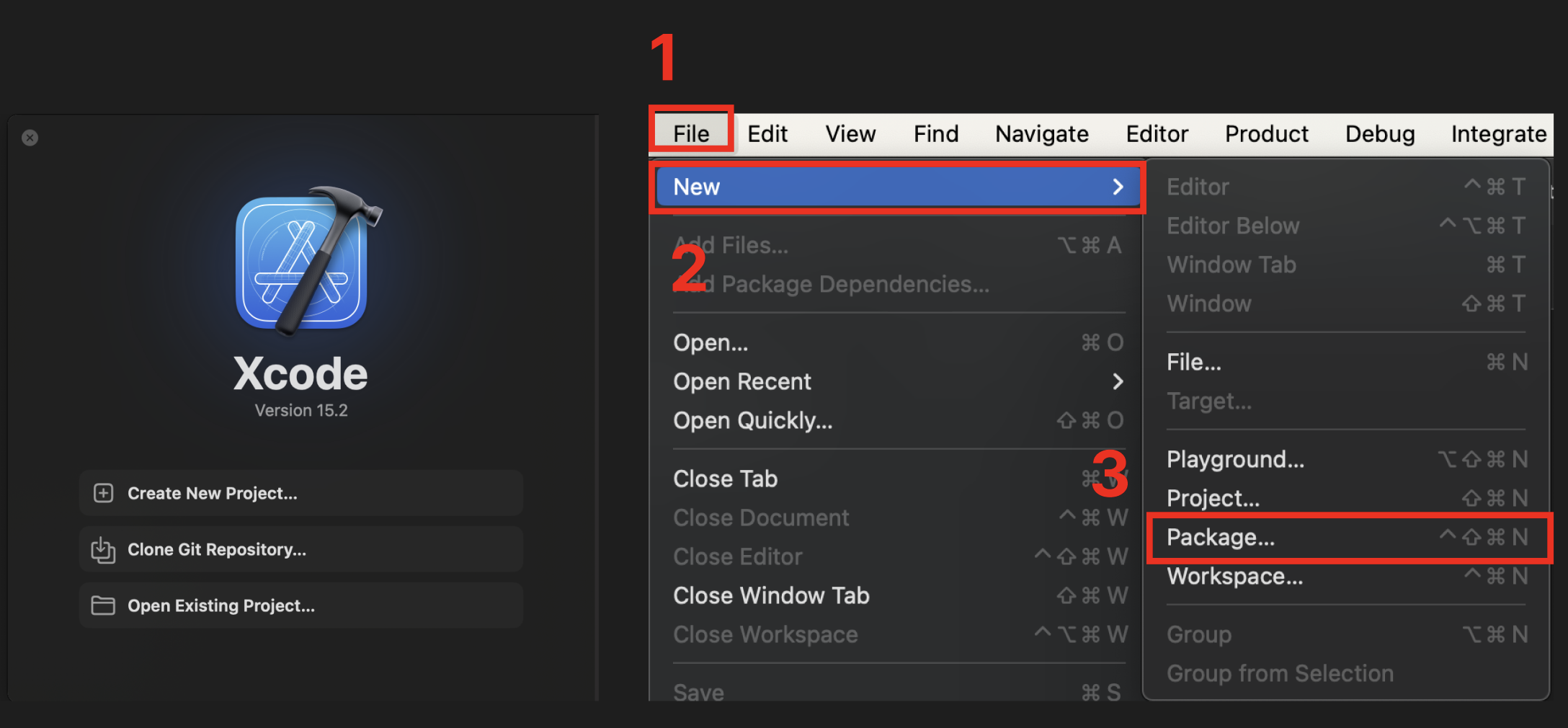This screenshot has width=1568, height=728.
Task: Click the plus icon beside Create New Project
Action: click(103, 493)
